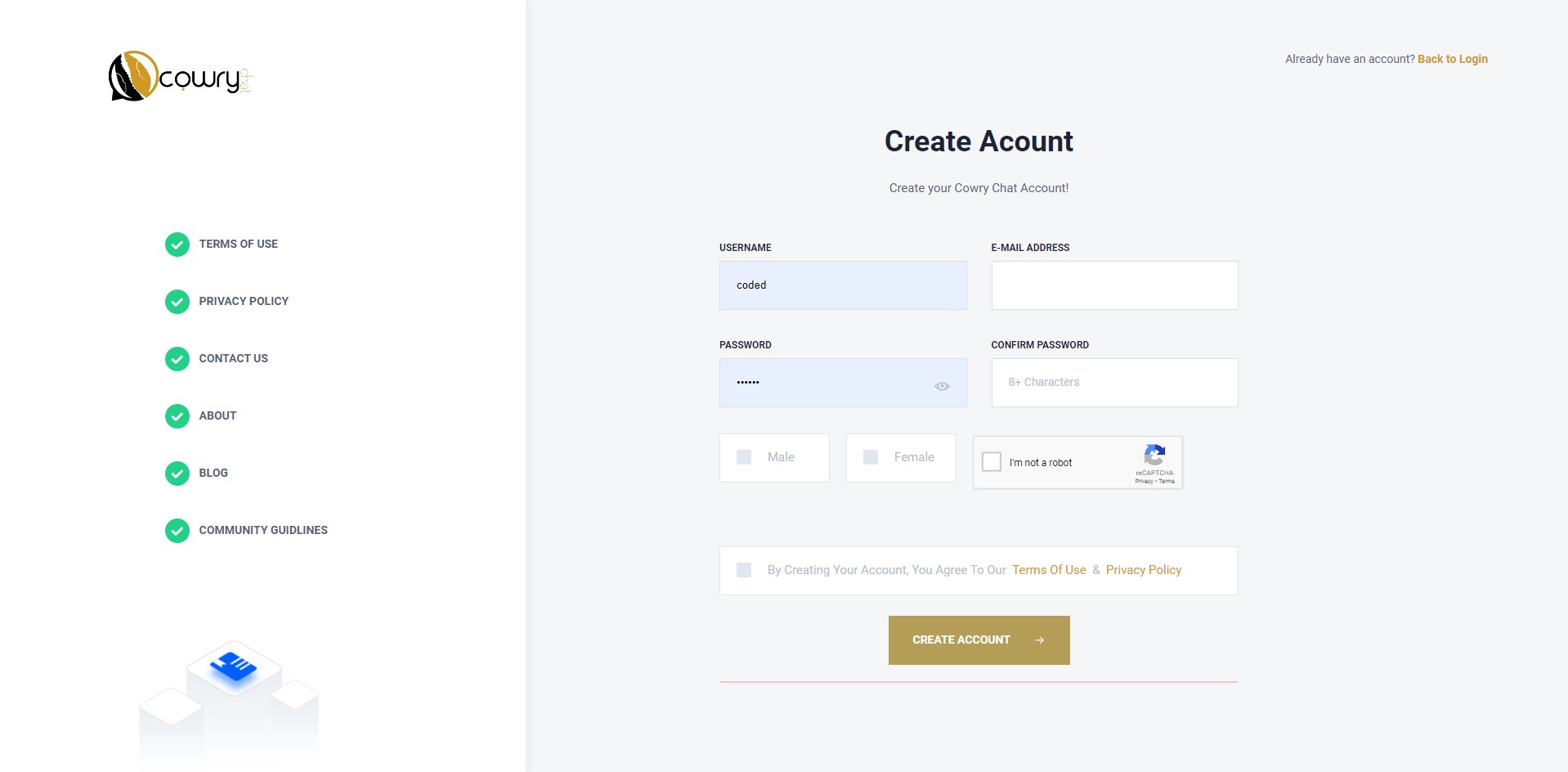
Task: Click the reCAPTCHA logo icon
Action: point(1154,455)
